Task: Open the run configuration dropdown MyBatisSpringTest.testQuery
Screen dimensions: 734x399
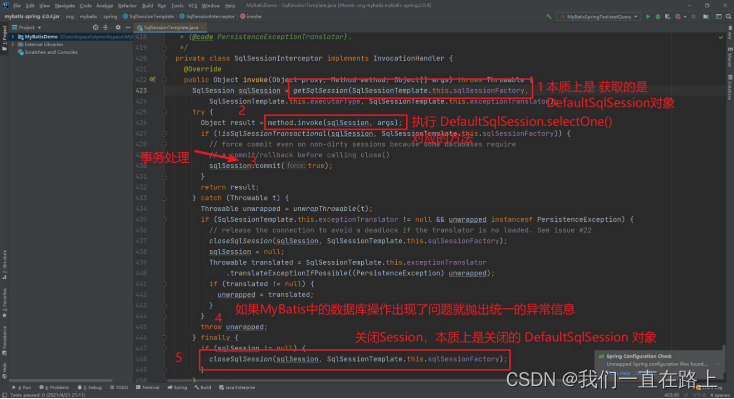Action: 599,17
